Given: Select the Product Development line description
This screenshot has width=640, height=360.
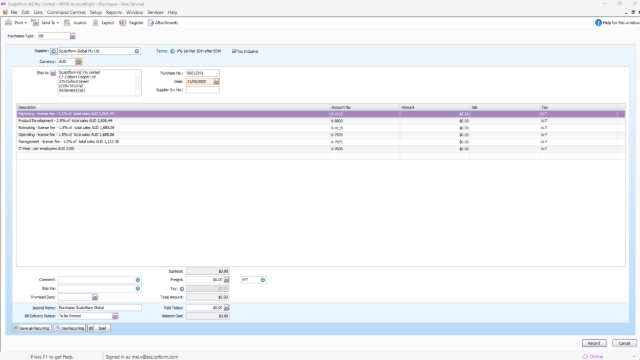Looking at the screenshot, I should coord(65,121).
